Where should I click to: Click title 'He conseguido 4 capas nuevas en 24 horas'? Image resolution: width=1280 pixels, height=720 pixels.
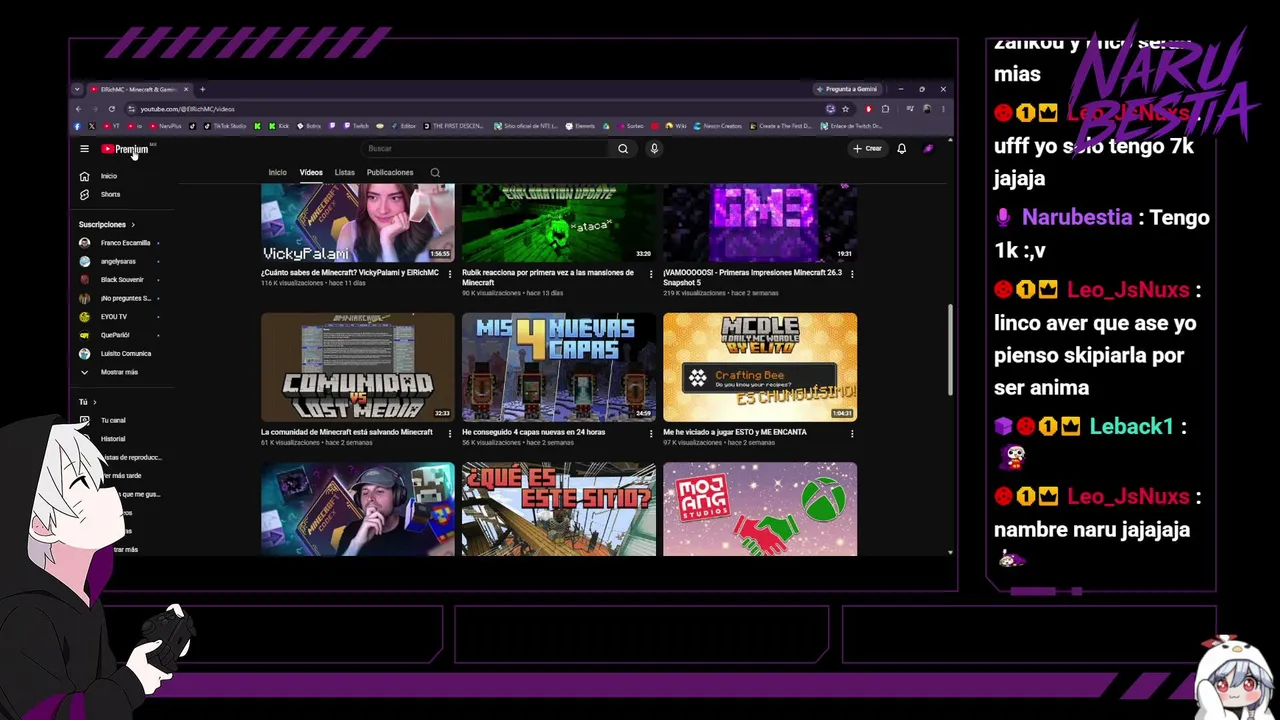(533, 432)
